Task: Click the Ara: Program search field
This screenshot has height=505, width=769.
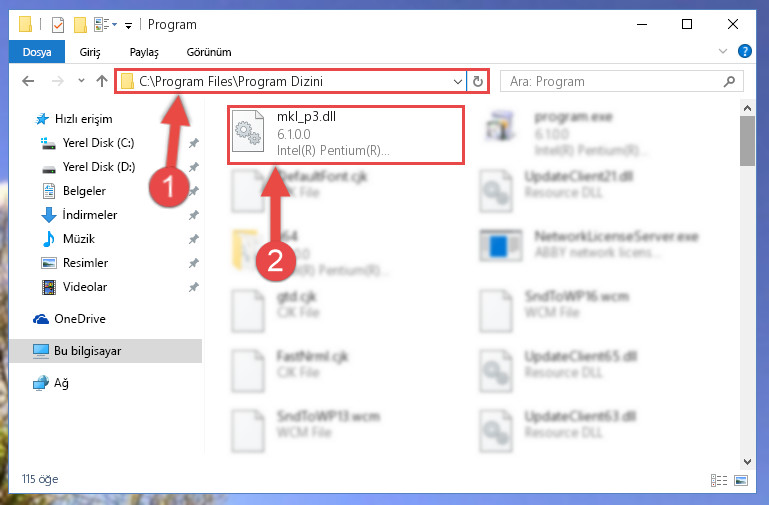Action: (613, 81)
